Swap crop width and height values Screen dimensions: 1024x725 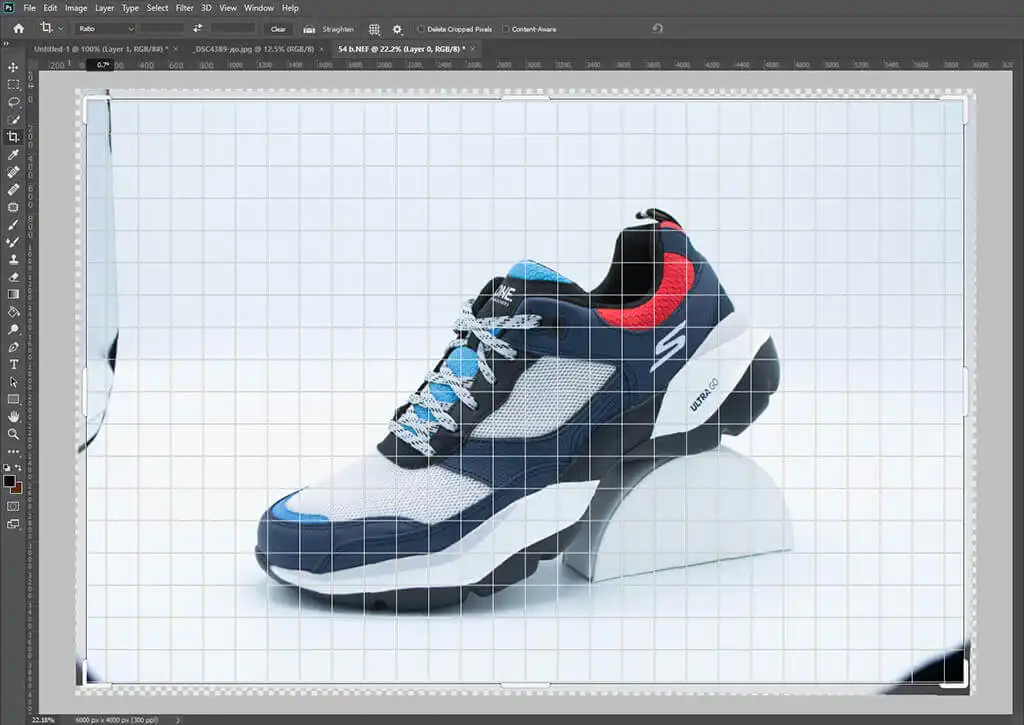point(197,28)
